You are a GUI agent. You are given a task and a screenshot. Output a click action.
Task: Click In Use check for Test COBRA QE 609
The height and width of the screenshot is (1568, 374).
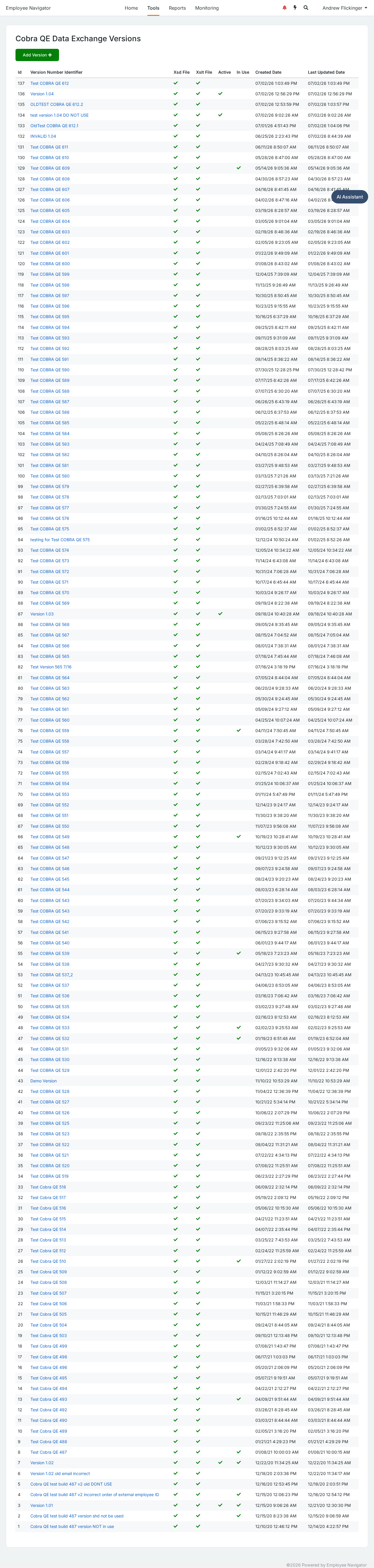coord(238,168)
